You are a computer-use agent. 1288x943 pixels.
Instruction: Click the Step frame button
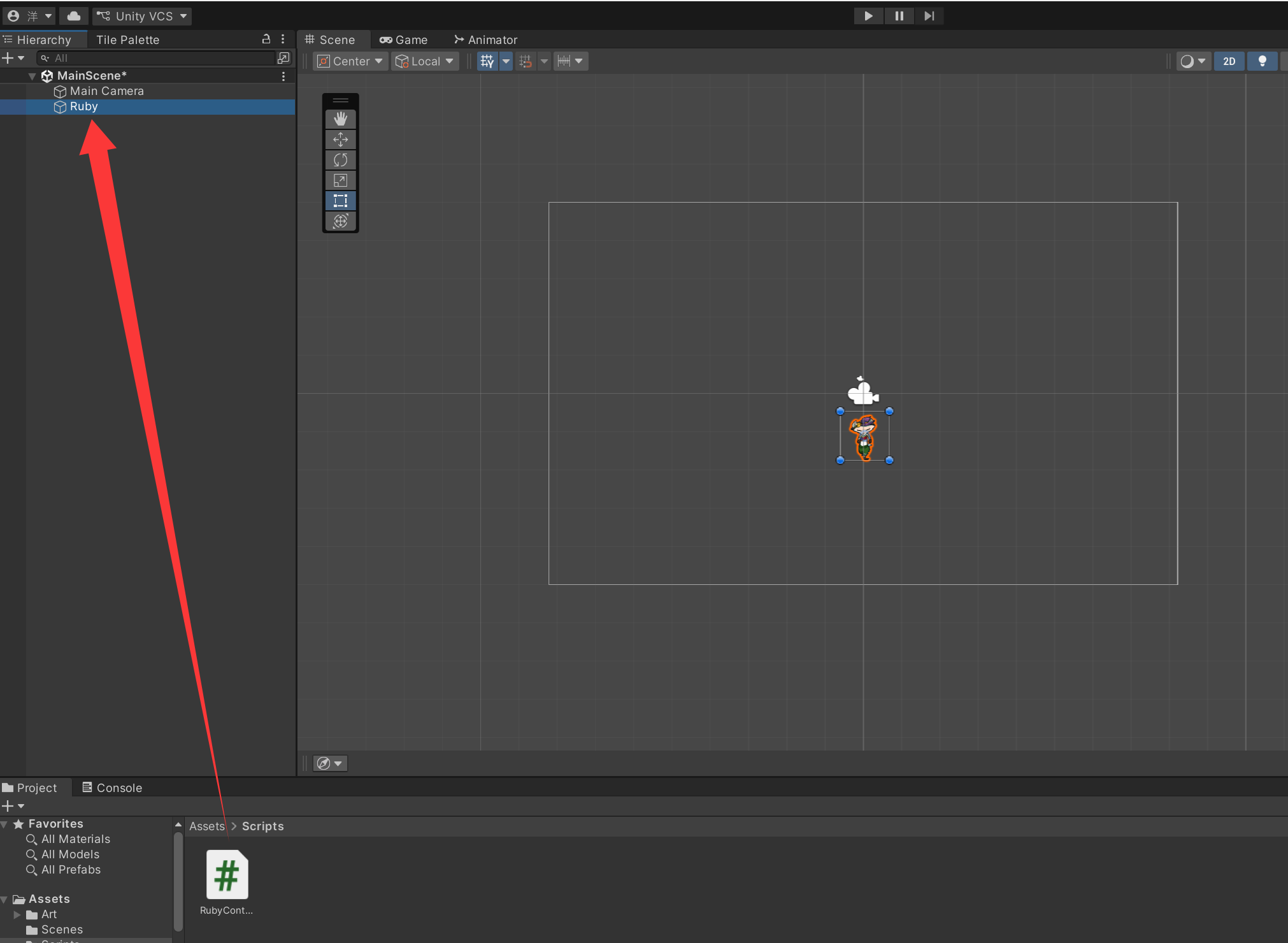(929, 16)
